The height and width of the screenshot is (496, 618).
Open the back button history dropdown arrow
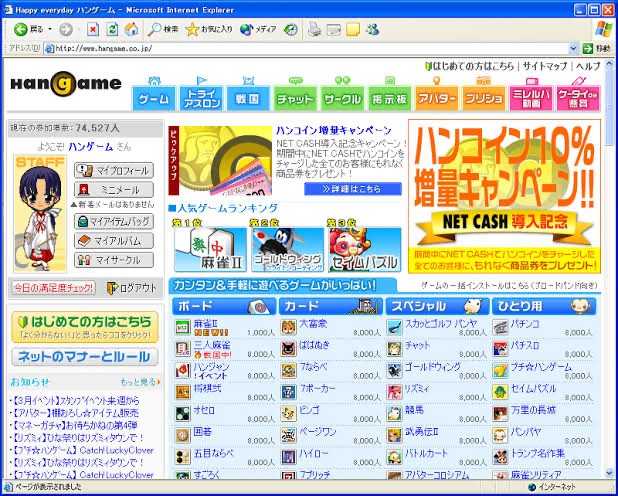pos(50,29)
